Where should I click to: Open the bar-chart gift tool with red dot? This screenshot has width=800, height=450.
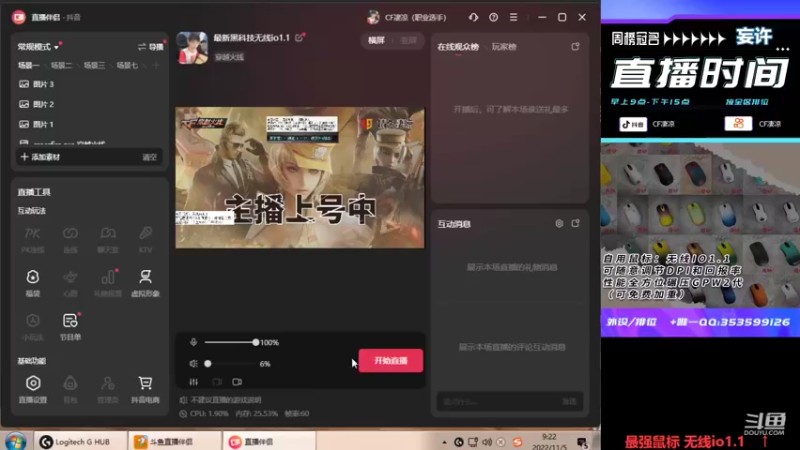click(x=108, y=283)
